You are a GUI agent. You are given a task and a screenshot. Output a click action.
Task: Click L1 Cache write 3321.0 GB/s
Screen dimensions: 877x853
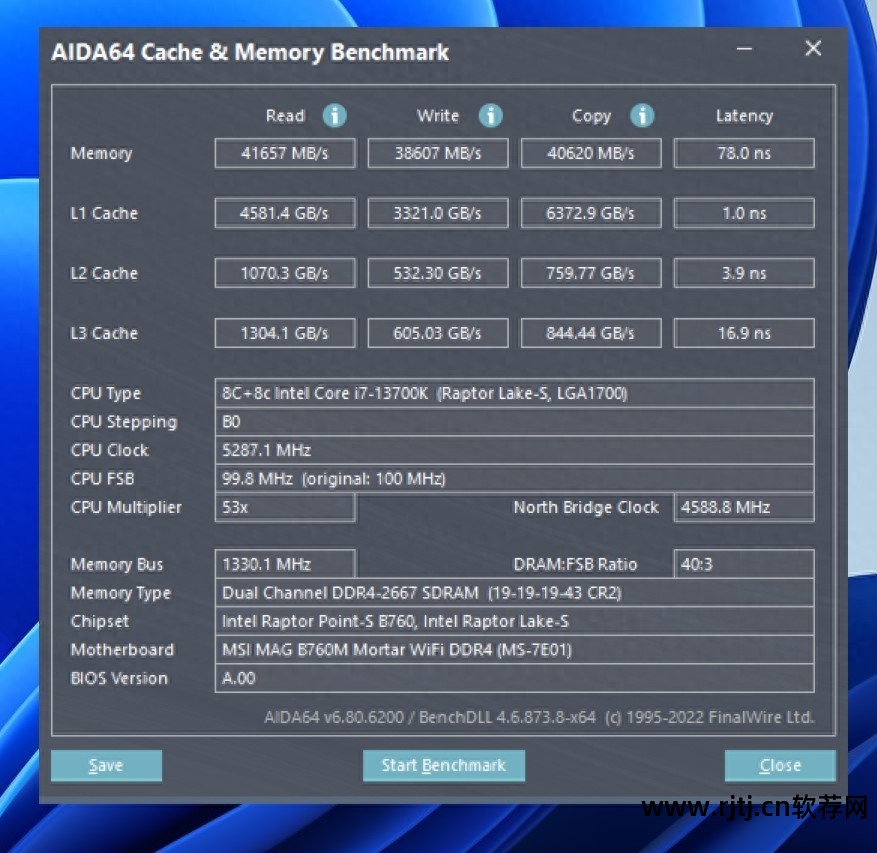tap(438, 213)
